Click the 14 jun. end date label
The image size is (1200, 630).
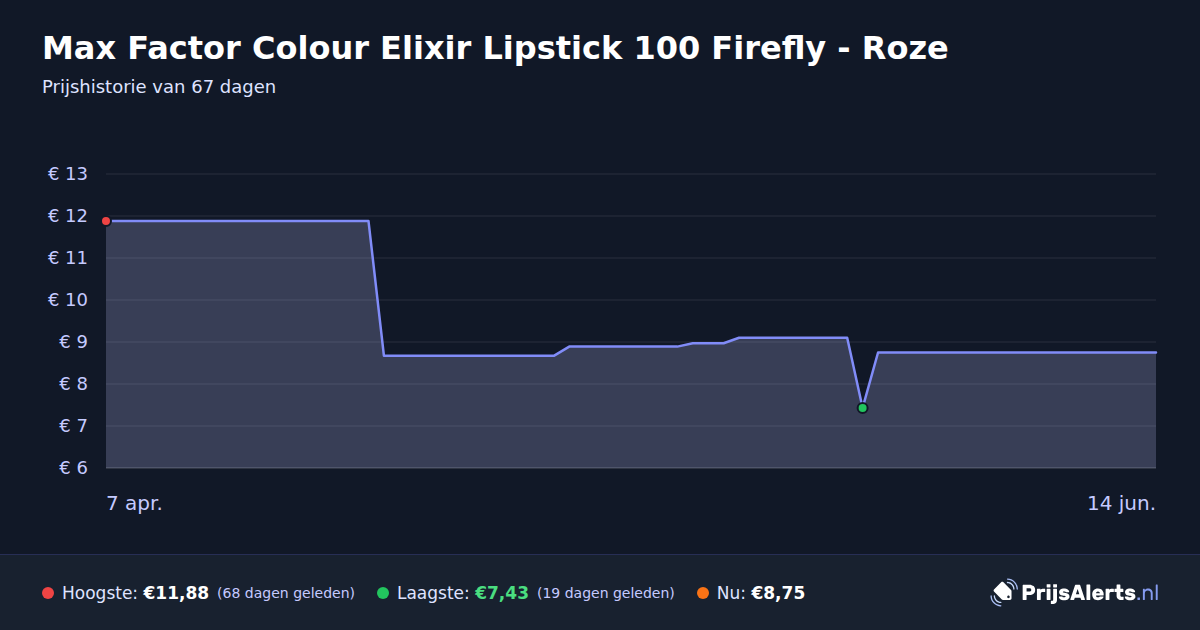pos(1121,503)
